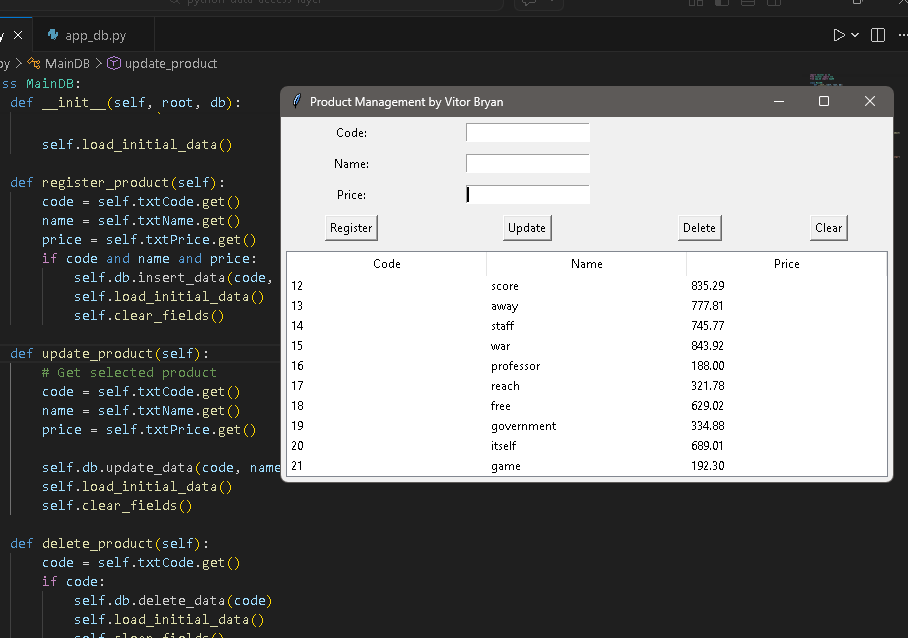The width and height of the screenshot is (908, 638).
Task: Click the feather icon in Product Management title bar
Action: coord(296,101)
